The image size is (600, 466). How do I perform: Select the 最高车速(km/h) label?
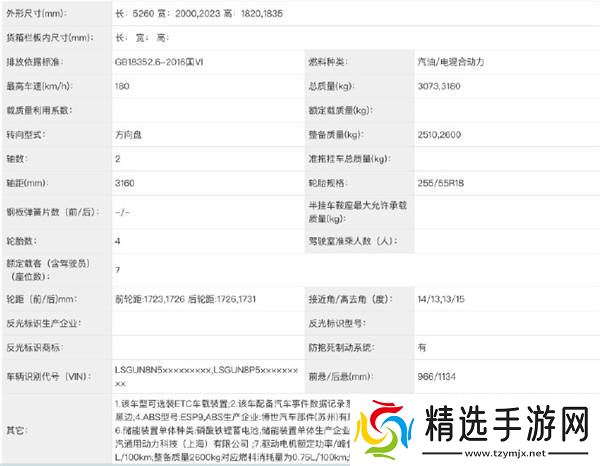pos(41,86)
